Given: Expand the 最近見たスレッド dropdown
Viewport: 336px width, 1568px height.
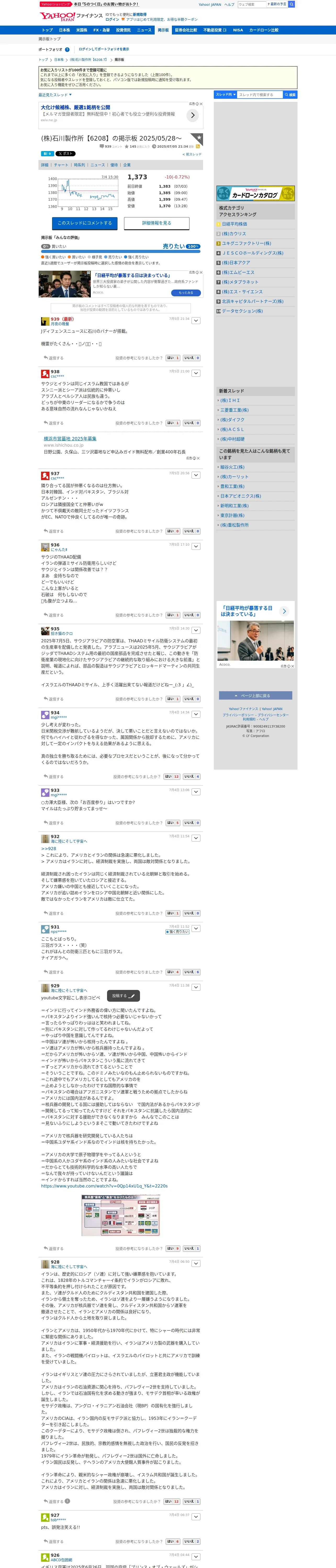Looking at the screenshot, I should pos(55,95).
